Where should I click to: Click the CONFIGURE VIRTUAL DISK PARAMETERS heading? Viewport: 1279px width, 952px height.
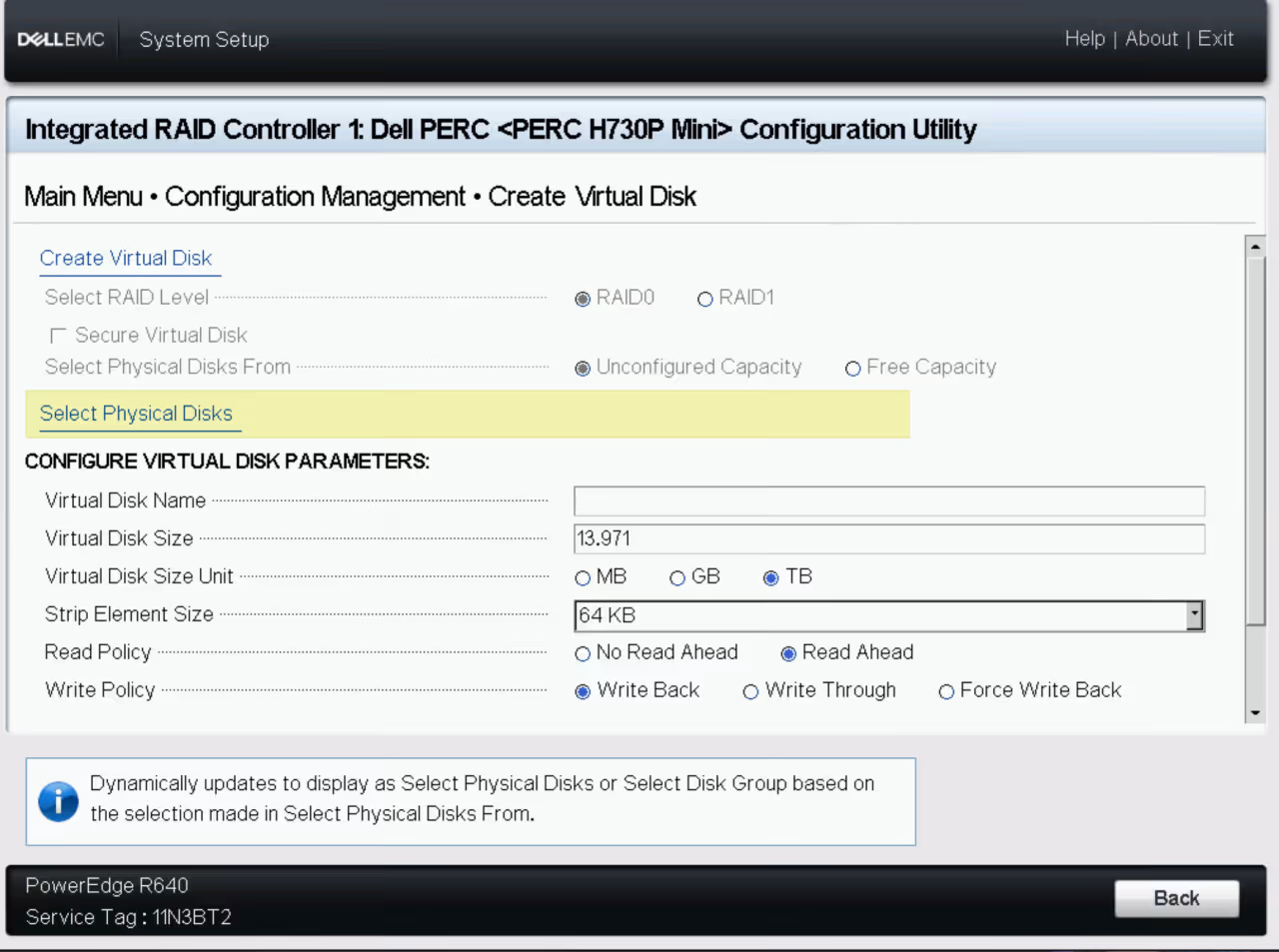[x=227, y=462]
